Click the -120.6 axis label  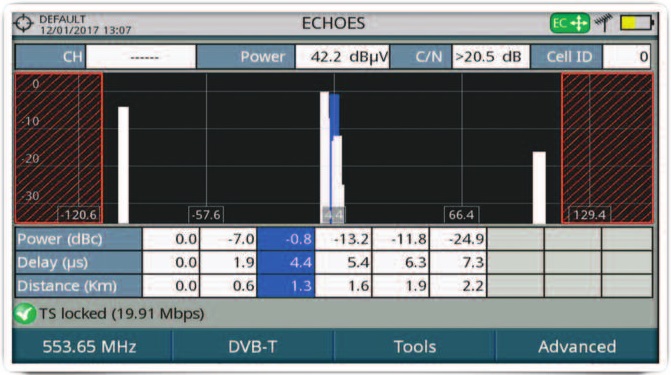pos(79,214)
